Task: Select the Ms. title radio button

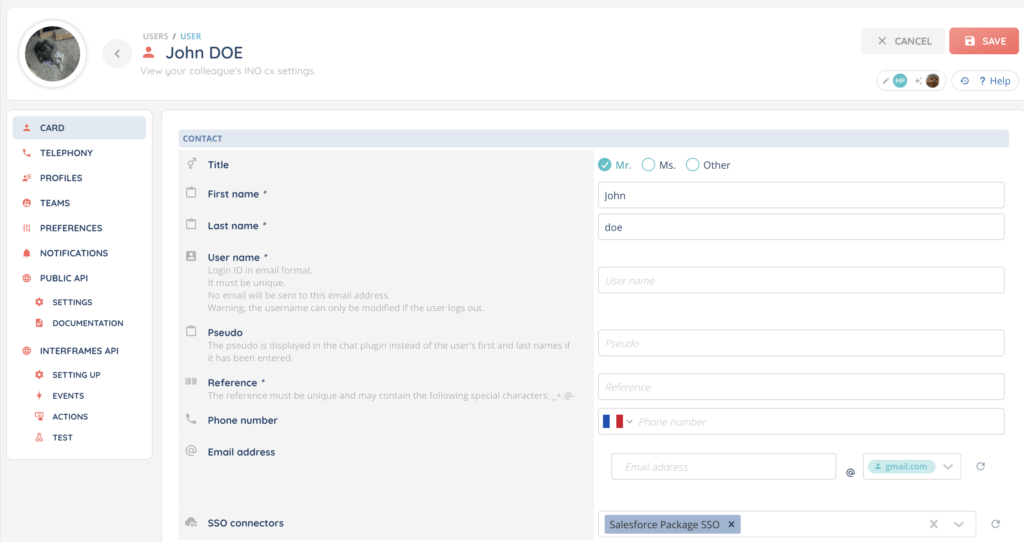Action: coord(648,165)
